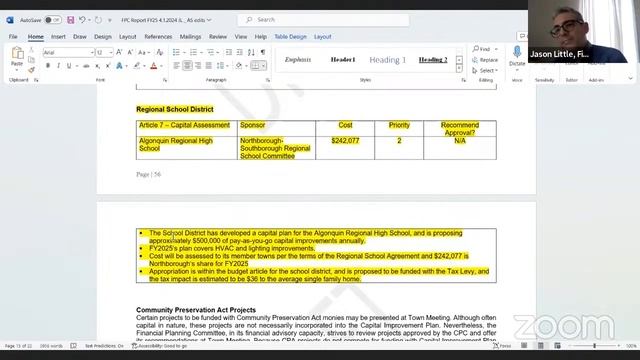Click the Strikethrough icon
The width and height of the screenshot is (640, 360).
[x=86, y=66]
